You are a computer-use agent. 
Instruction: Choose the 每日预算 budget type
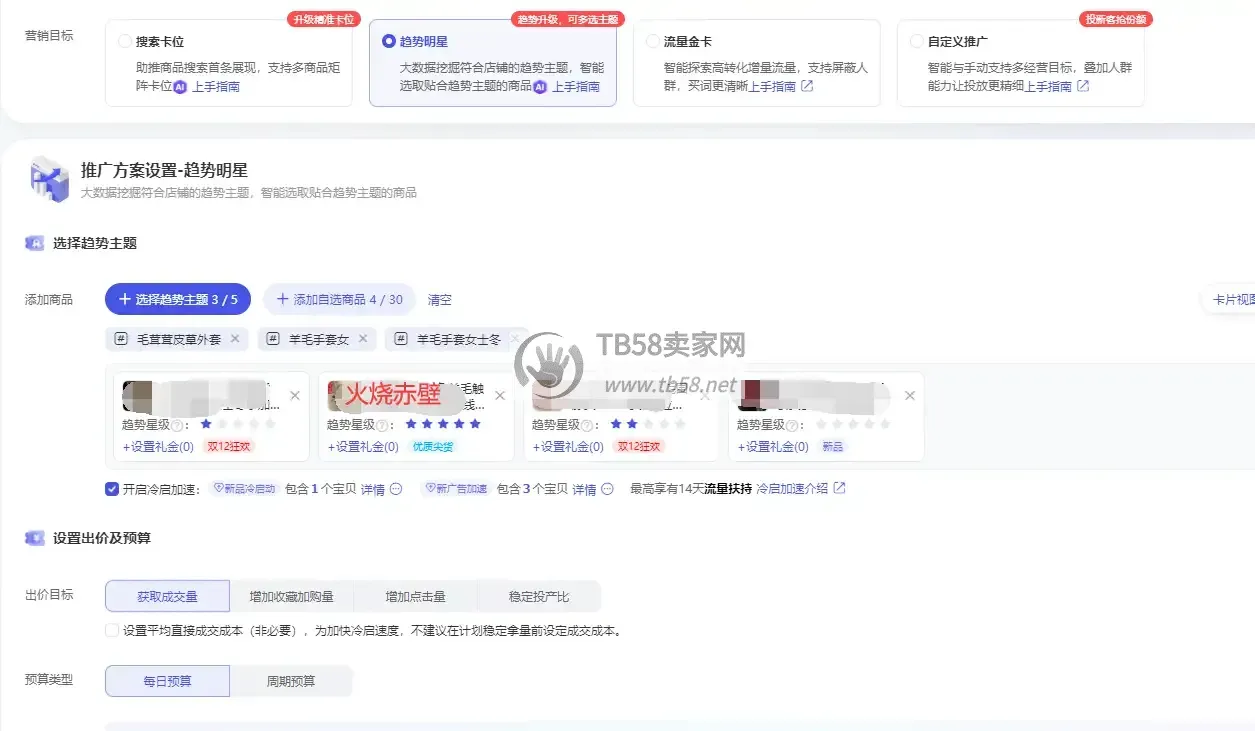click(167, 681)
